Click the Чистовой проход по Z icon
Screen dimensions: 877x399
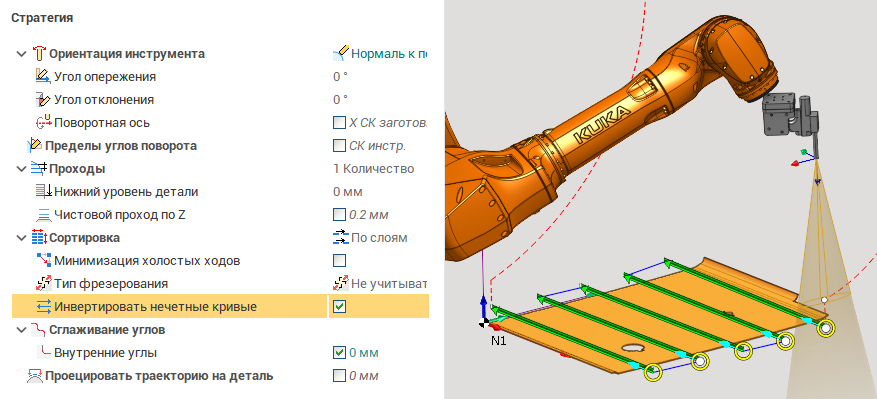pos(43,214)
